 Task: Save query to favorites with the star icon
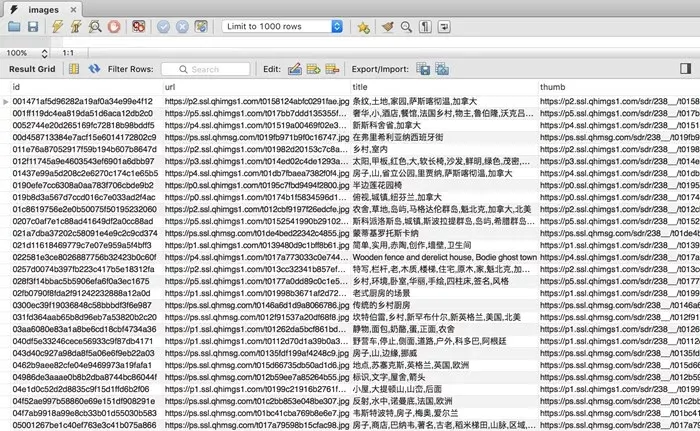(x=363, y=27)
